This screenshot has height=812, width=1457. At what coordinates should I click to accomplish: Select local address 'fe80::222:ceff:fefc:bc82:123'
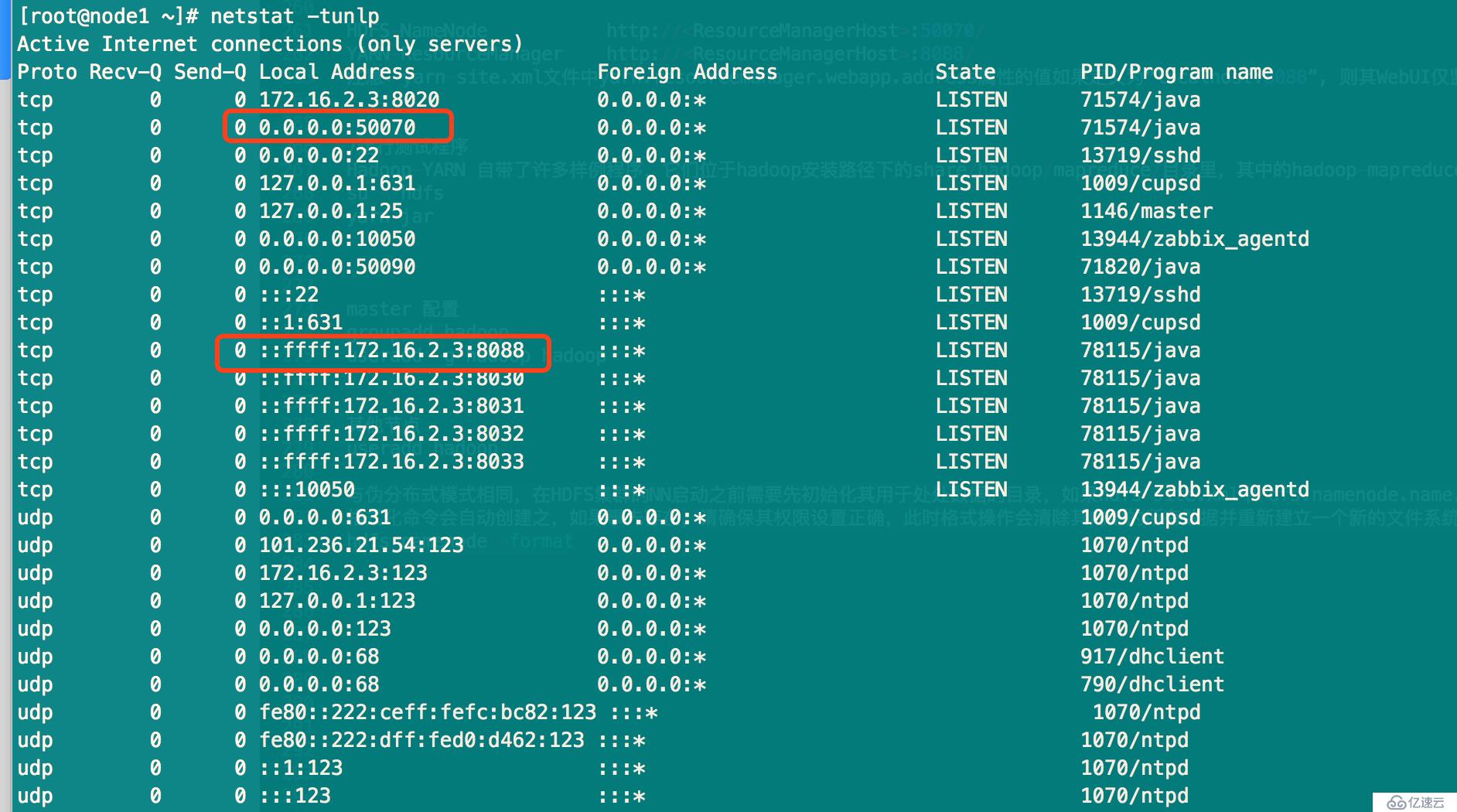pos(428,712)
